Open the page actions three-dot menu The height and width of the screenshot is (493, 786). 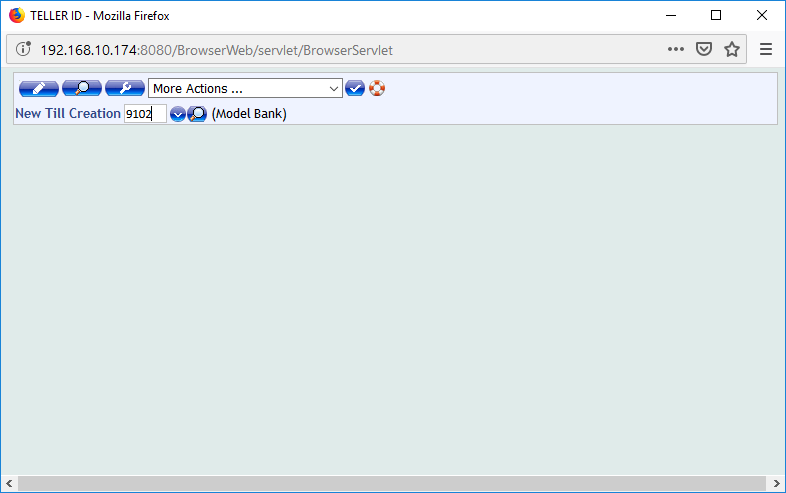[x=676, y=49]
